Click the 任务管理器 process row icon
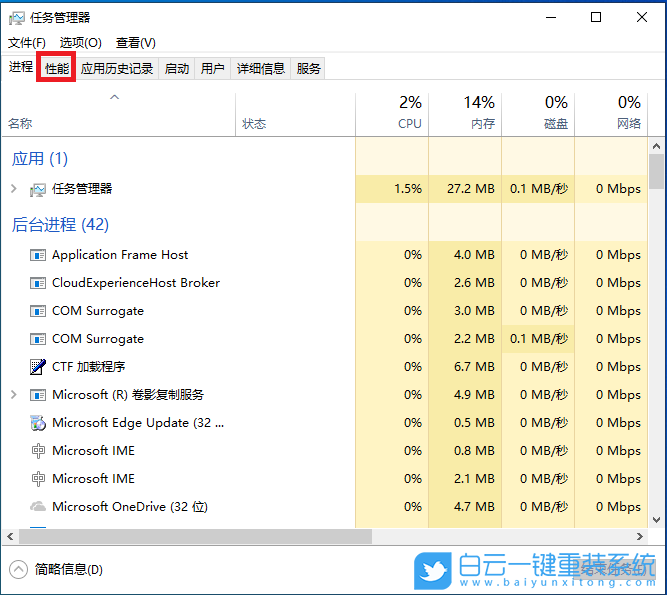The height and width of the screenshot is (595, 667). [x=37, y=189]
